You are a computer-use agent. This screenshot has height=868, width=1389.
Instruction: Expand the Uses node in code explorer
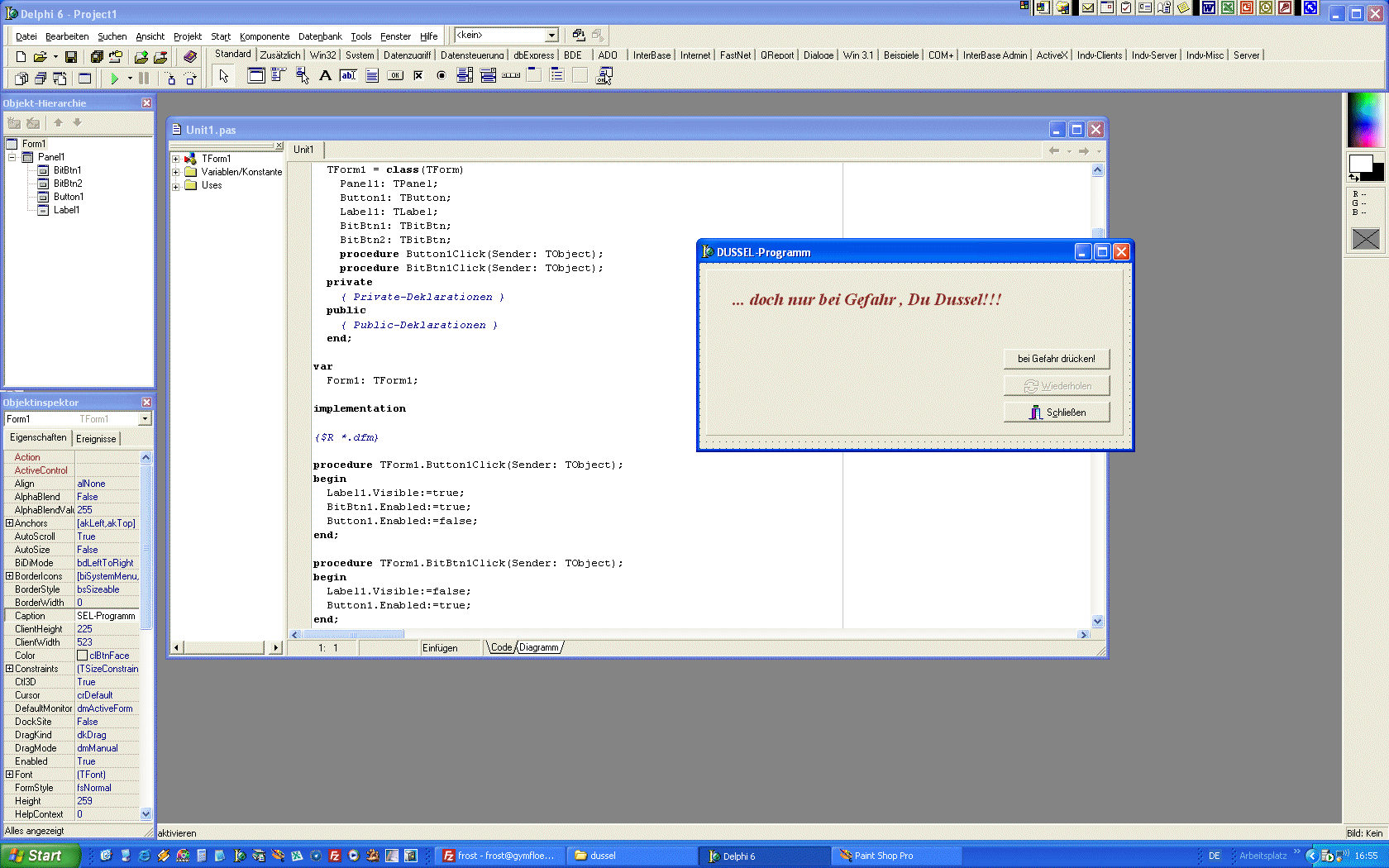click(x=175, y=187)
